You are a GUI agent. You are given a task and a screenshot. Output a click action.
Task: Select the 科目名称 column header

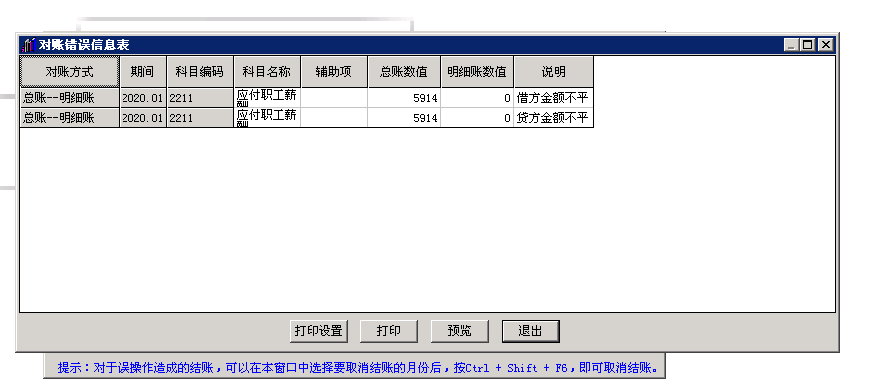click(x=267, y=71)
